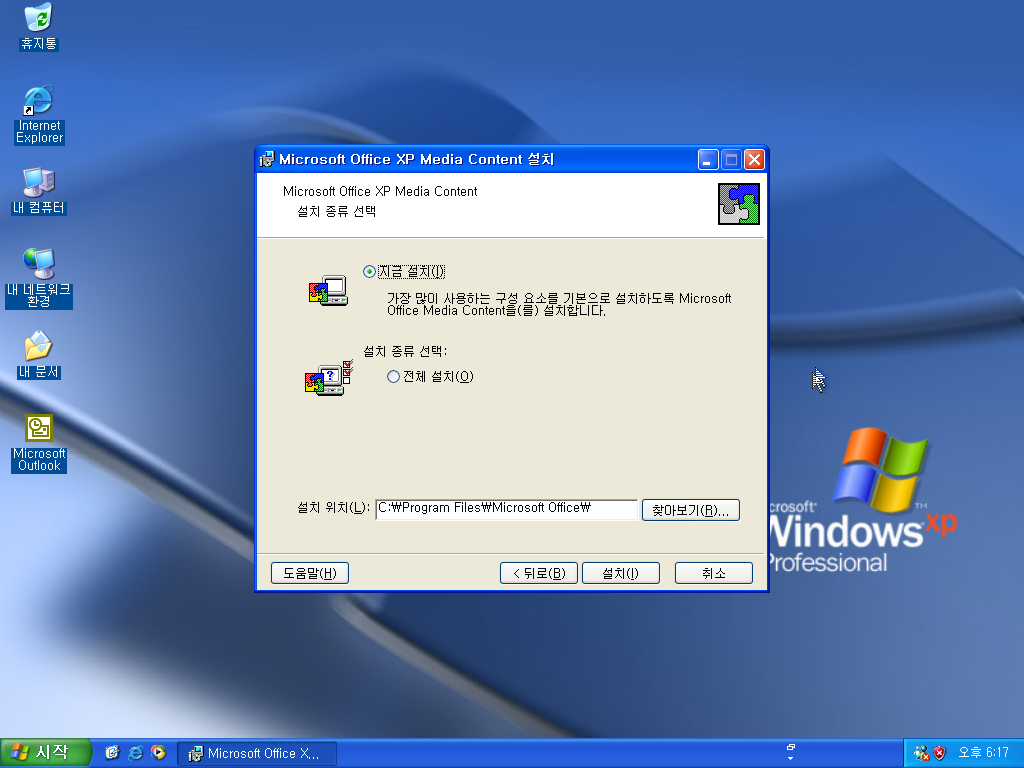Click the language bar restore icon on taskbar
Screen dimensions: 1024x768
point(791,747)
